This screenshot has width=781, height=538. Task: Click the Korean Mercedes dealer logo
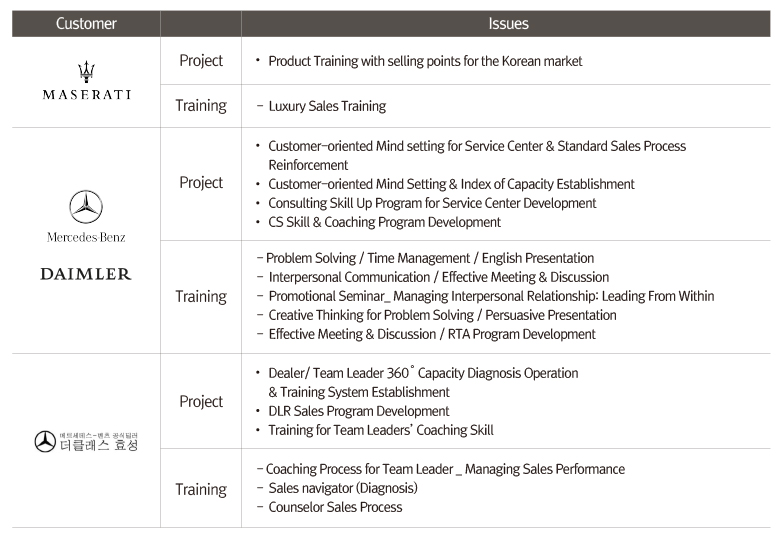tap(86, 441)
